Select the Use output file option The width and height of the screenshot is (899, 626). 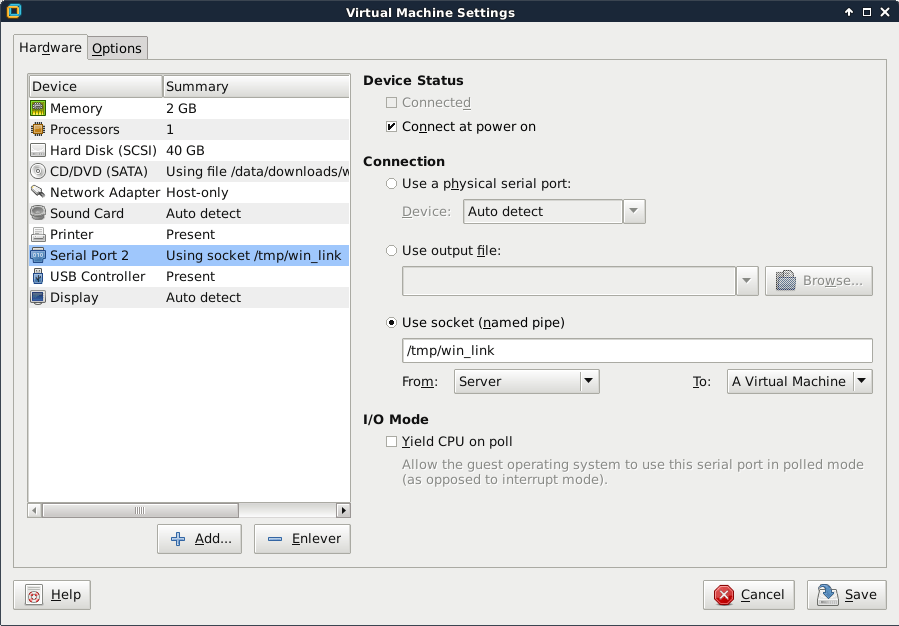pyautogui.click(x=392, y=250)
